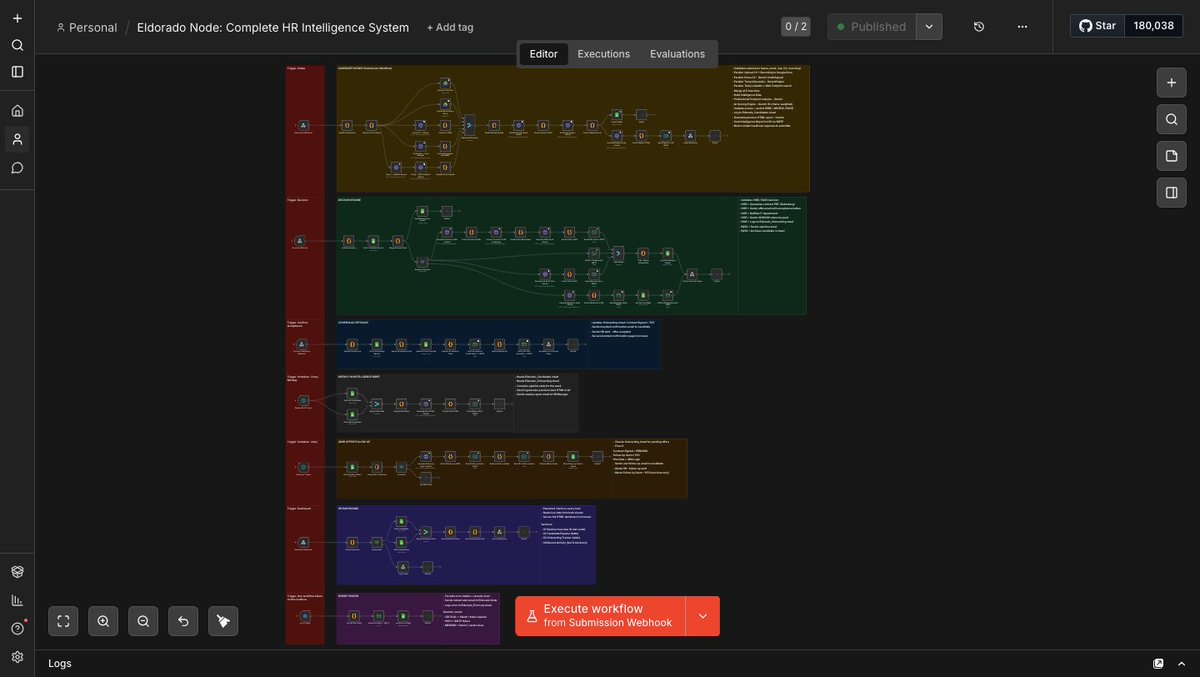1200x677 pixels.
Task: Select the Trigger: Dashboard webhook node
Action: [x=301, y=543]
